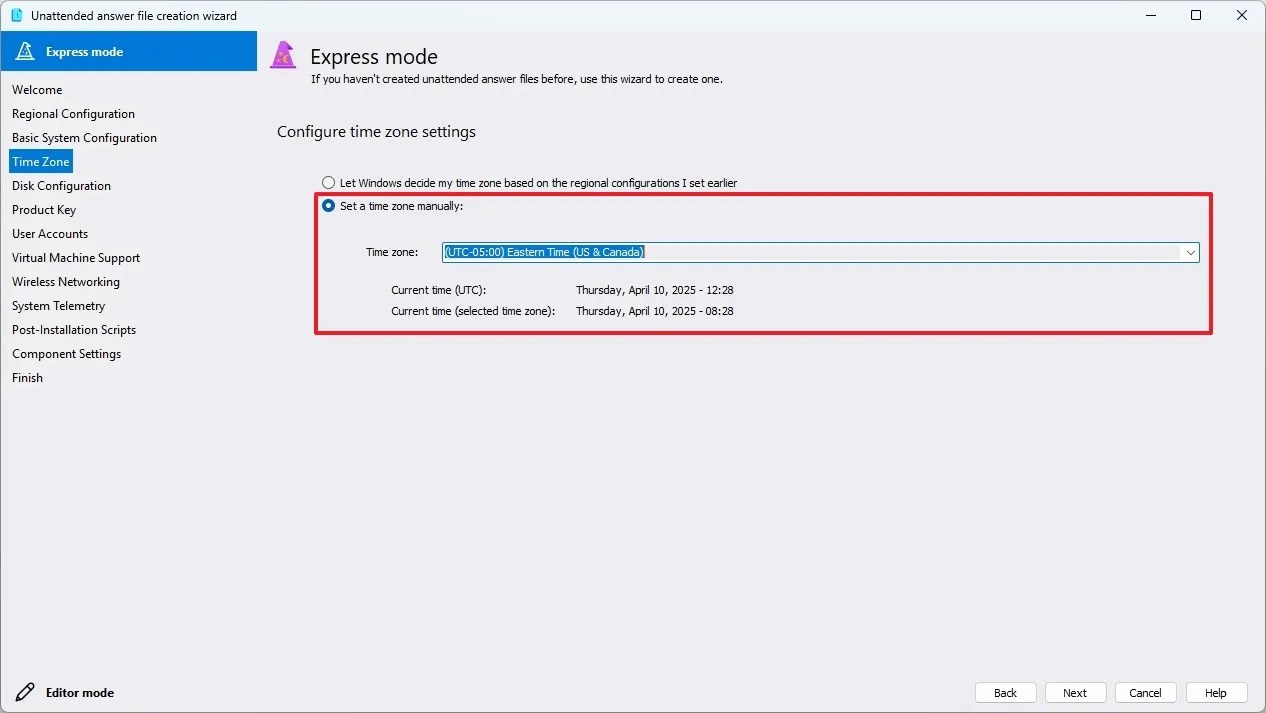Click the Back button

pos(1005,692)
